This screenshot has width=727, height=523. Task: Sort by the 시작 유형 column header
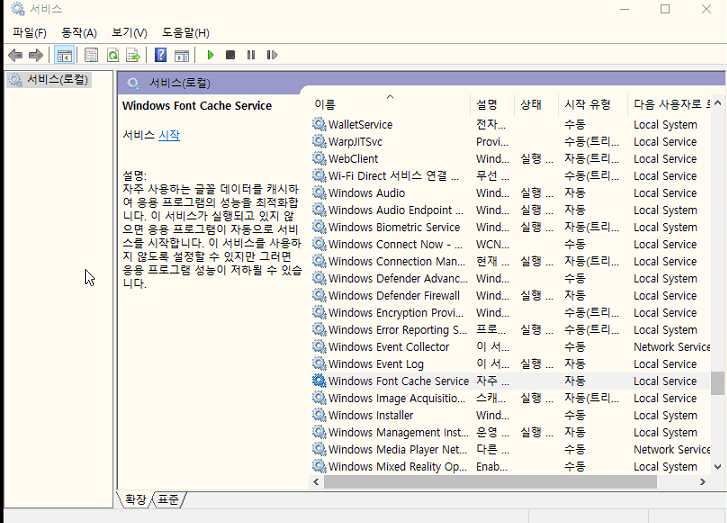pyautogui.click(x=593, y=104)
